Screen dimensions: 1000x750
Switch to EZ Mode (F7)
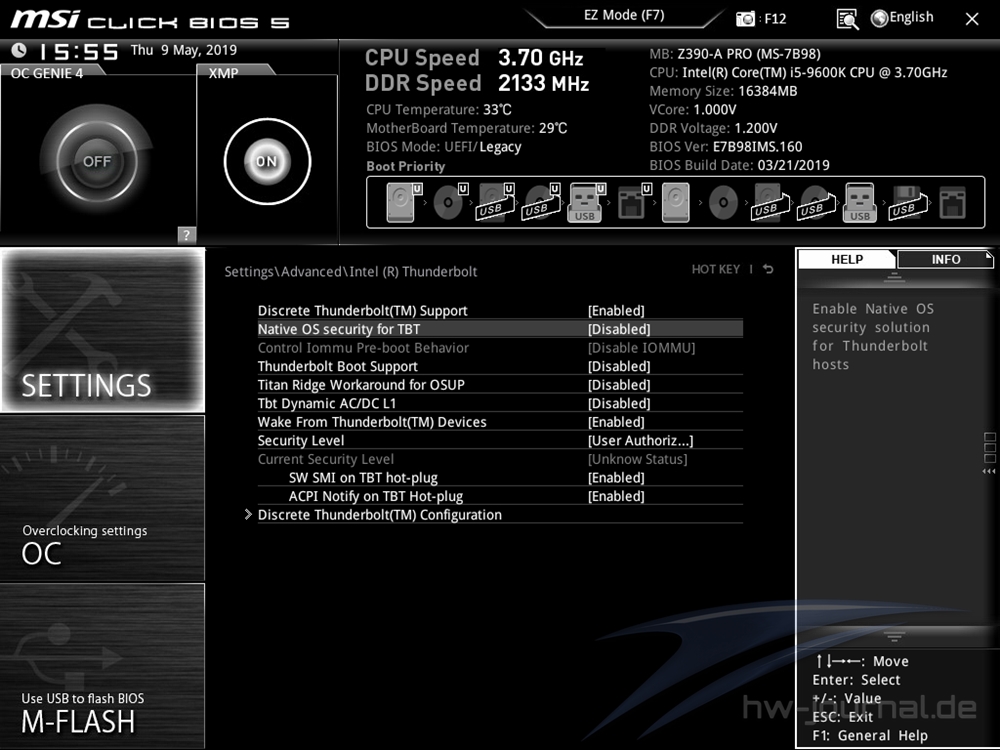click(624, 15)
